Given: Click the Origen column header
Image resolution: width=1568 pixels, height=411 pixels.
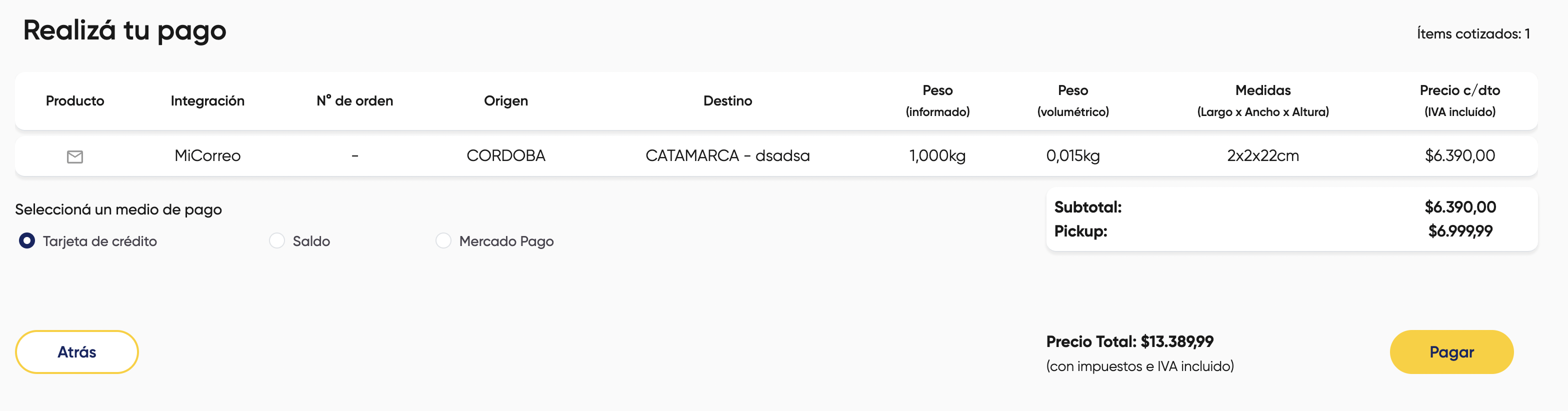Looking at the screenshot, I should pyautogui.click(x=506, y=101).
